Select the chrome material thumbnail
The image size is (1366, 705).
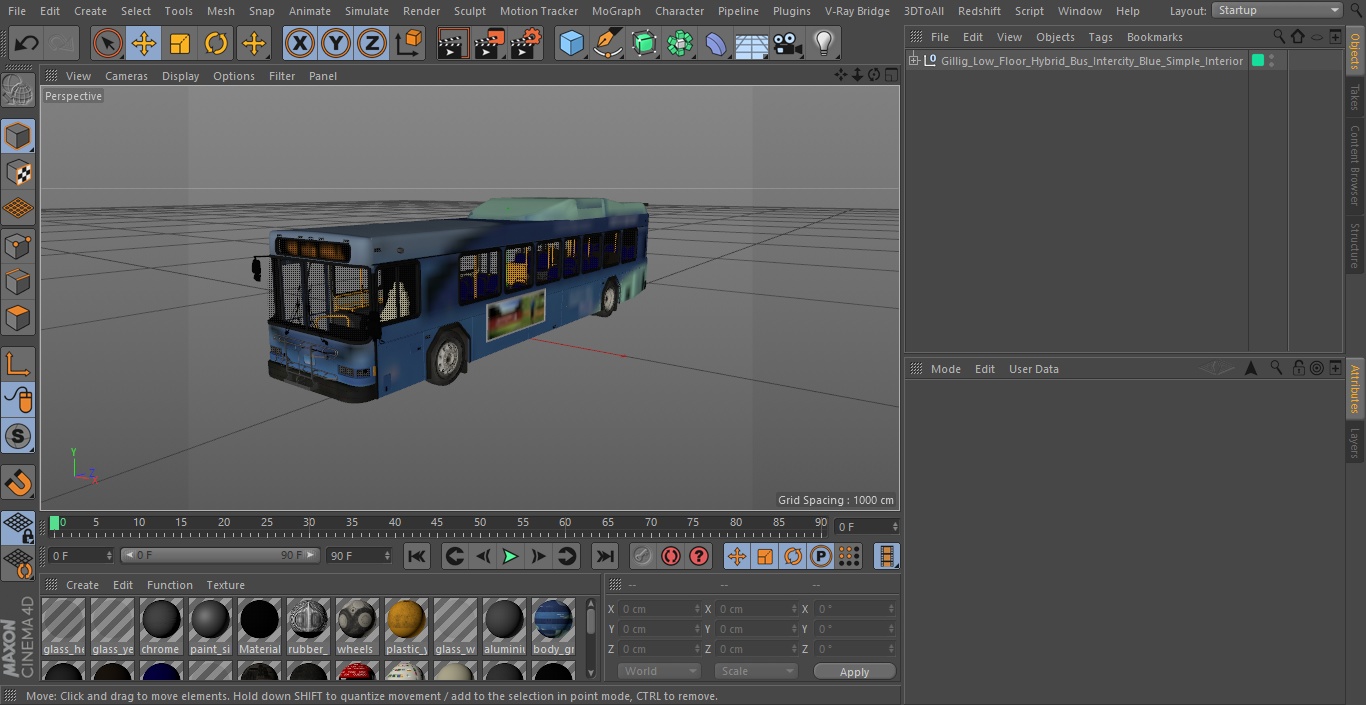[x=160, y=626]
